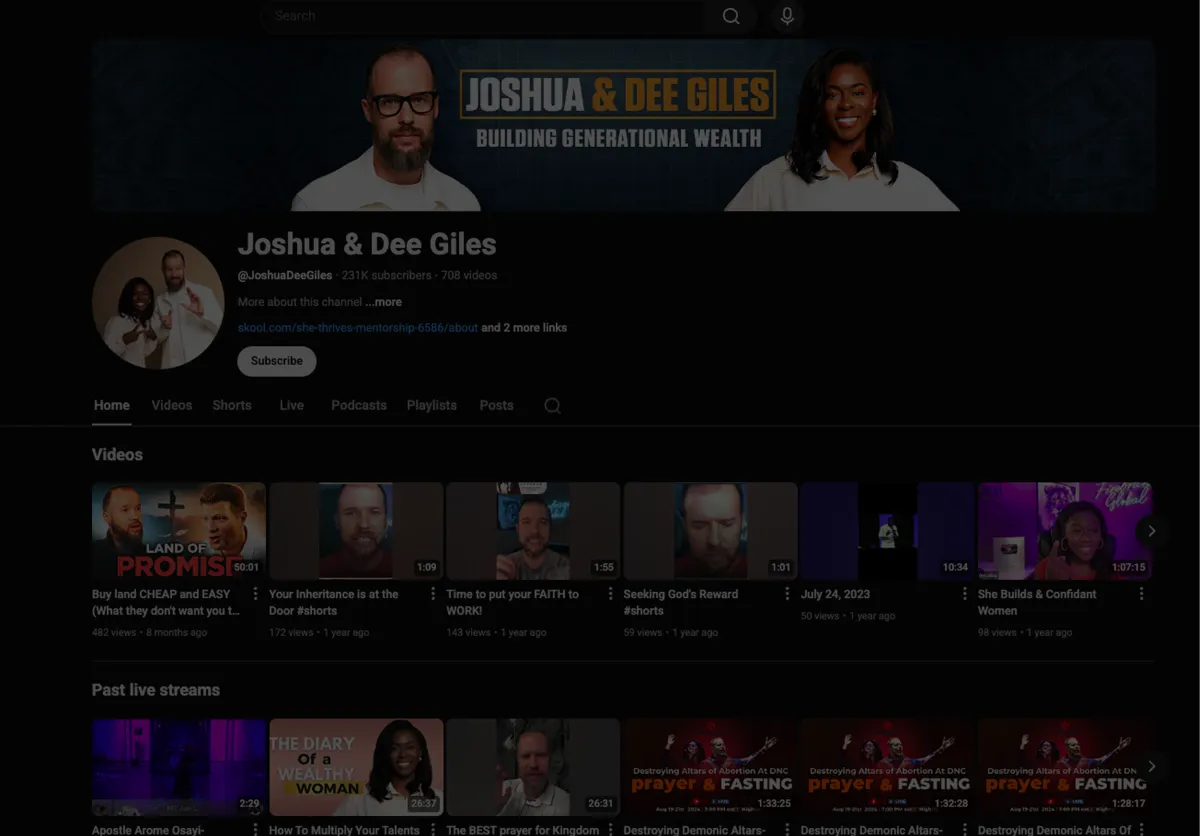Click the '231K subscribers' text
This screenshot has width=1200, height=836.
387,275
